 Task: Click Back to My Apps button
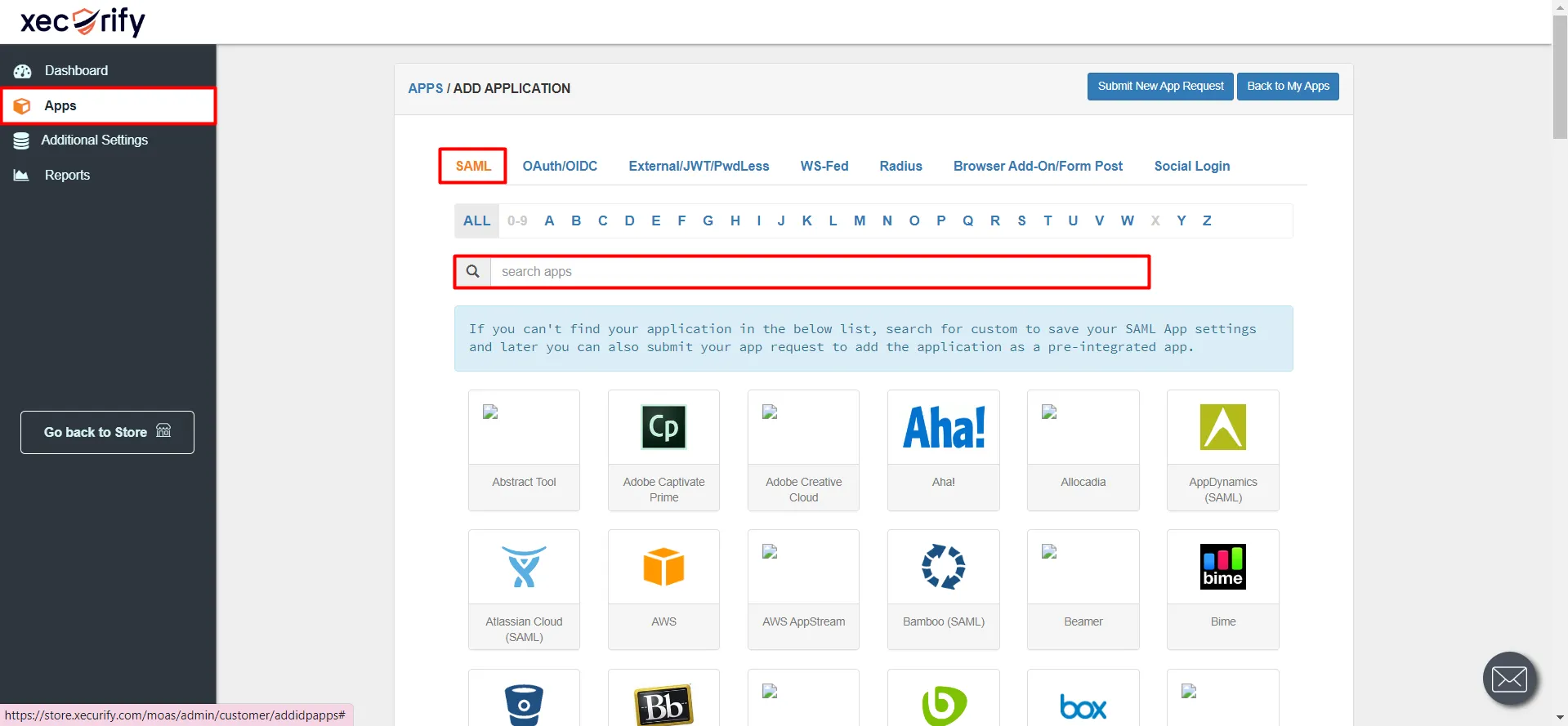(1288, 87)
